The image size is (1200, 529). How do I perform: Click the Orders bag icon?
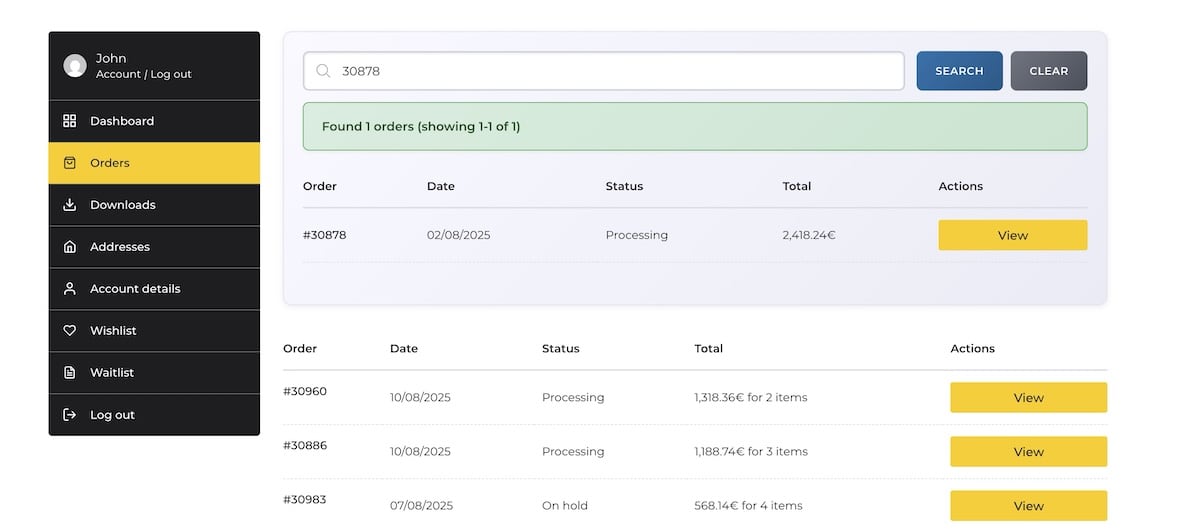click(70, 163)
